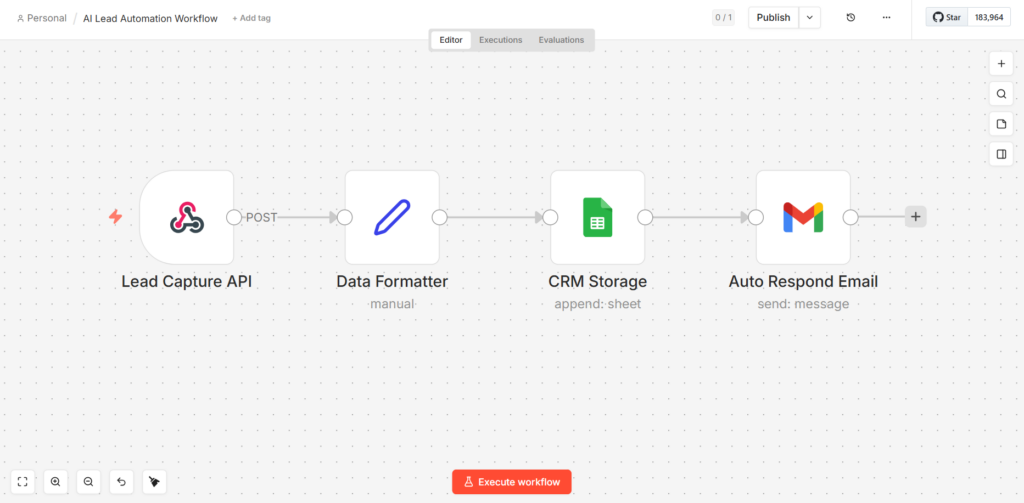Click the POST label on the connection
This screenshot has width=1024, height=503.
261,218
